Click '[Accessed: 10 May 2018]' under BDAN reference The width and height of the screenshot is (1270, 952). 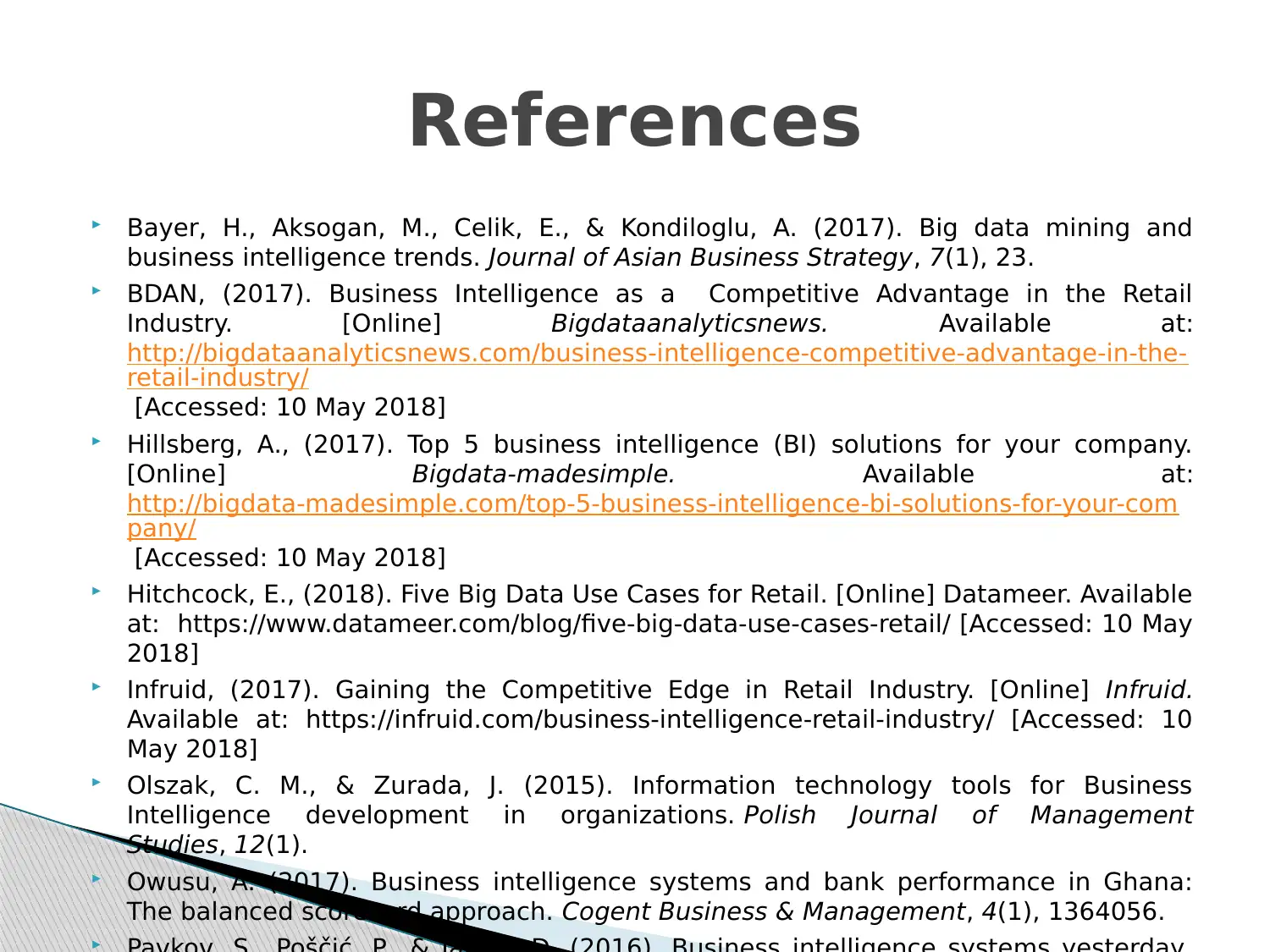click(x=290, y=407)
